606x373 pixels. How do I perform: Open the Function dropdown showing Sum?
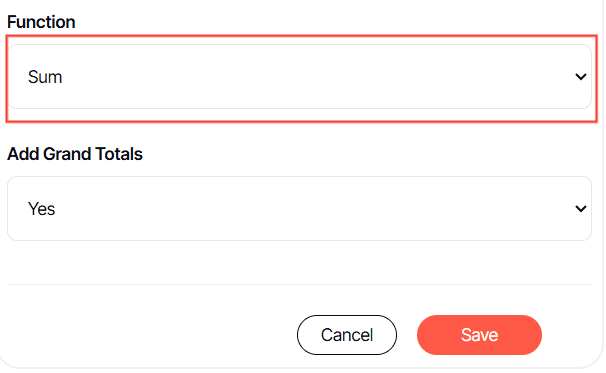click(300, 77)
